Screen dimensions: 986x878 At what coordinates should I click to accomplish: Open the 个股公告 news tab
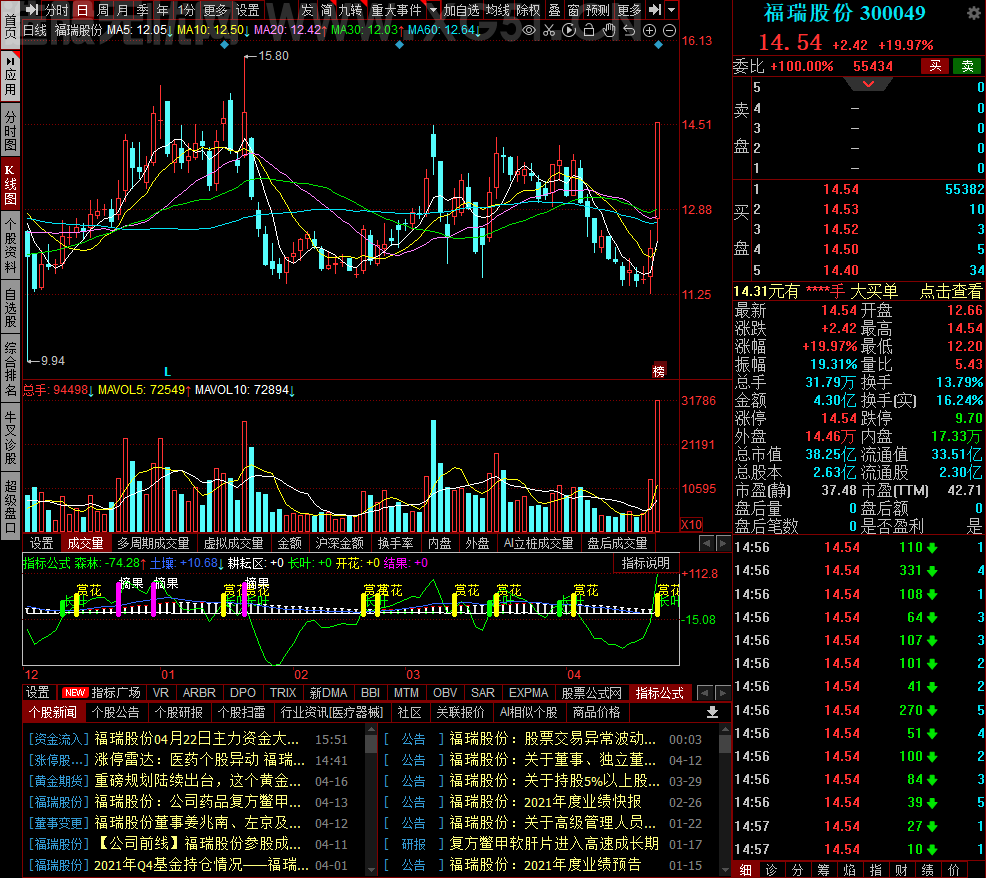[116, 712]
